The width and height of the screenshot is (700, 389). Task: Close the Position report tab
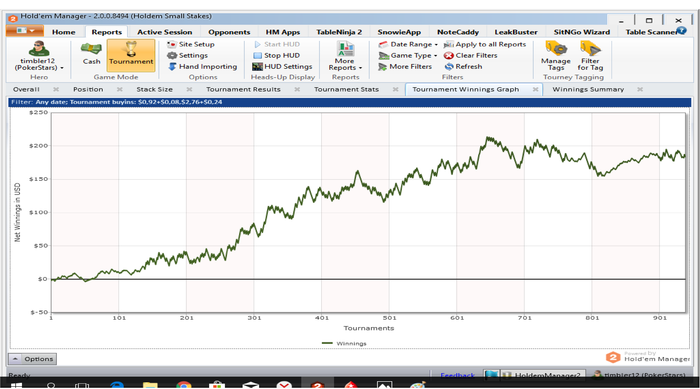pos(119,89)
